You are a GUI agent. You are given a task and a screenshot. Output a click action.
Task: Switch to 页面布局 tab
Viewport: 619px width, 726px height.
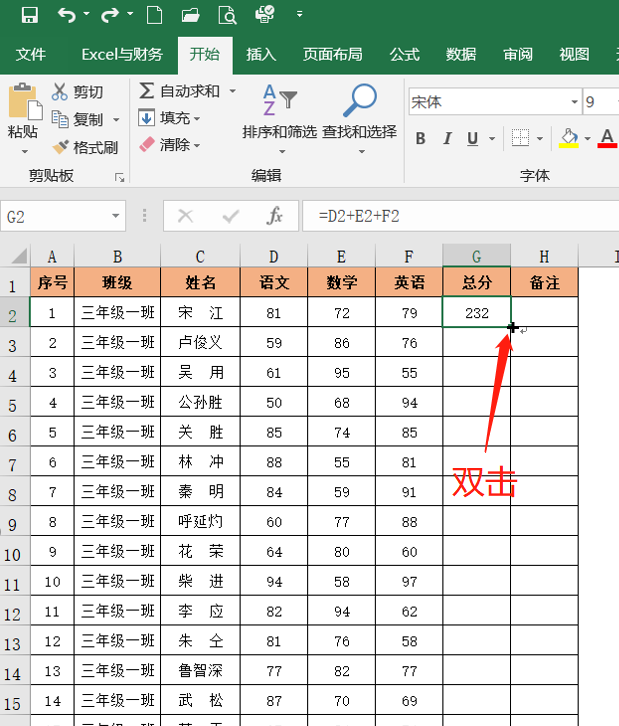[x=332, y=55]
